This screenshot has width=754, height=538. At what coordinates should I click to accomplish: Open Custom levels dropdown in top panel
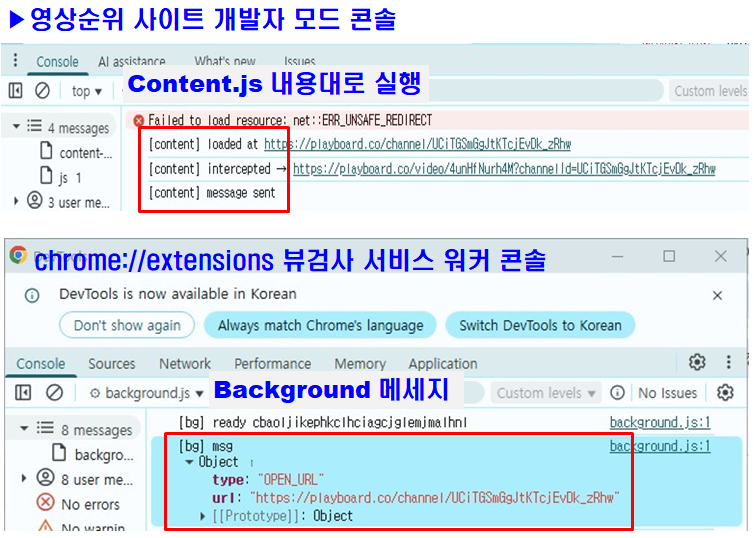point(710,91)
